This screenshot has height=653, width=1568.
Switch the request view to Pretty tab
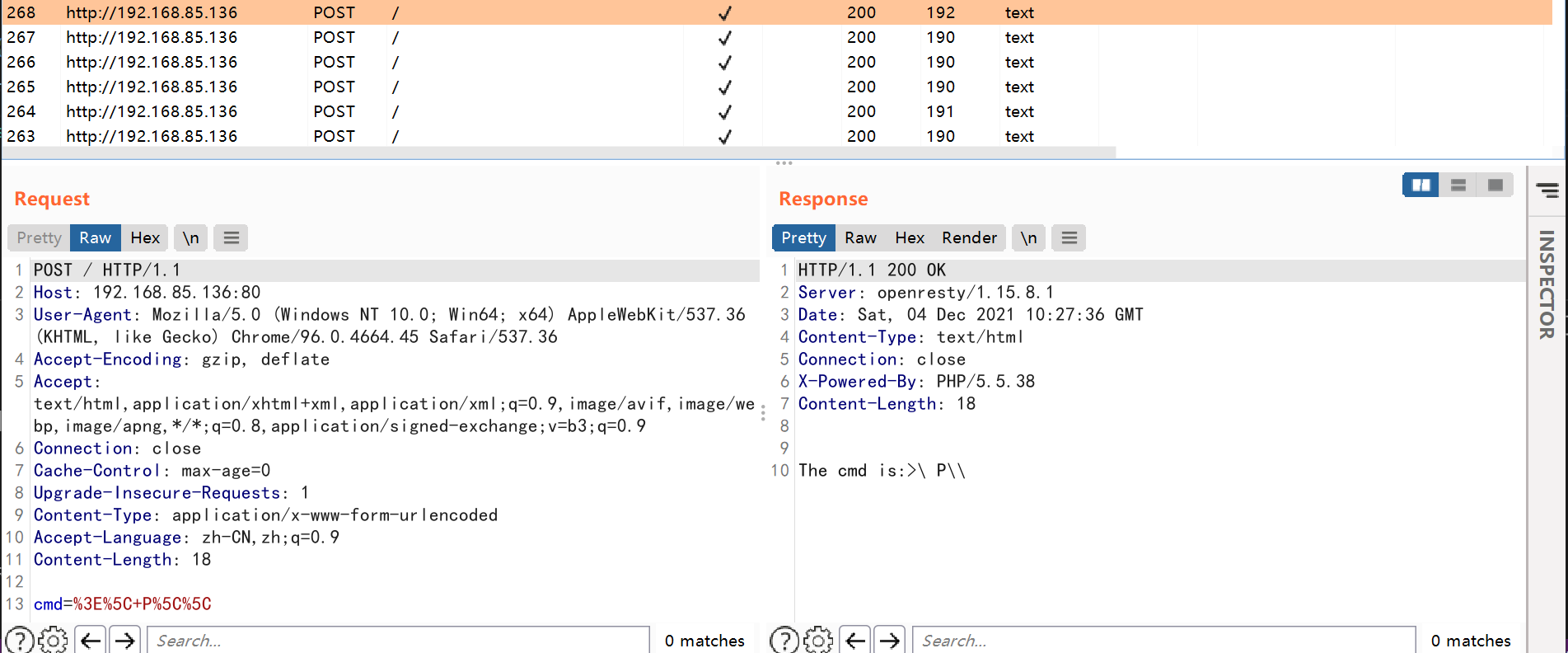(39, 237)
